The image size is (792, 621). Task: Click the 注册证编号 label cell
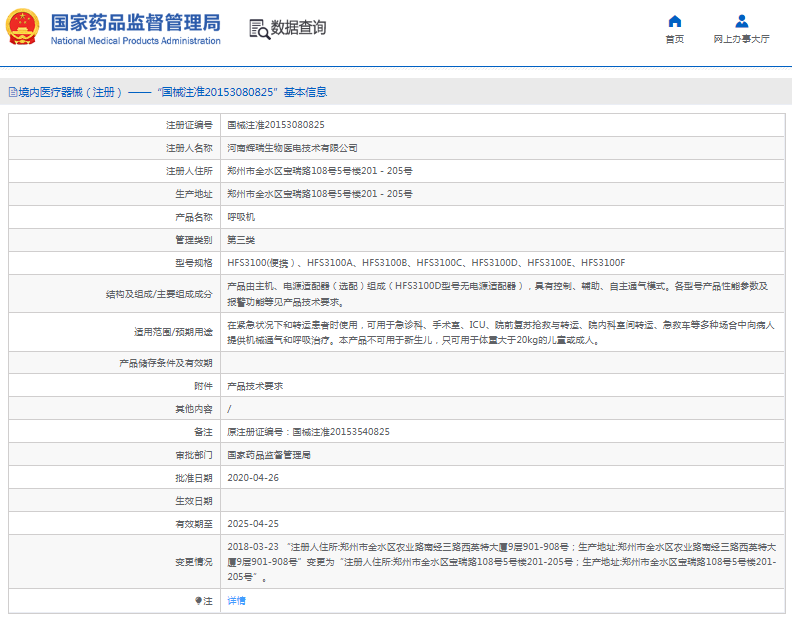point(189,125)
